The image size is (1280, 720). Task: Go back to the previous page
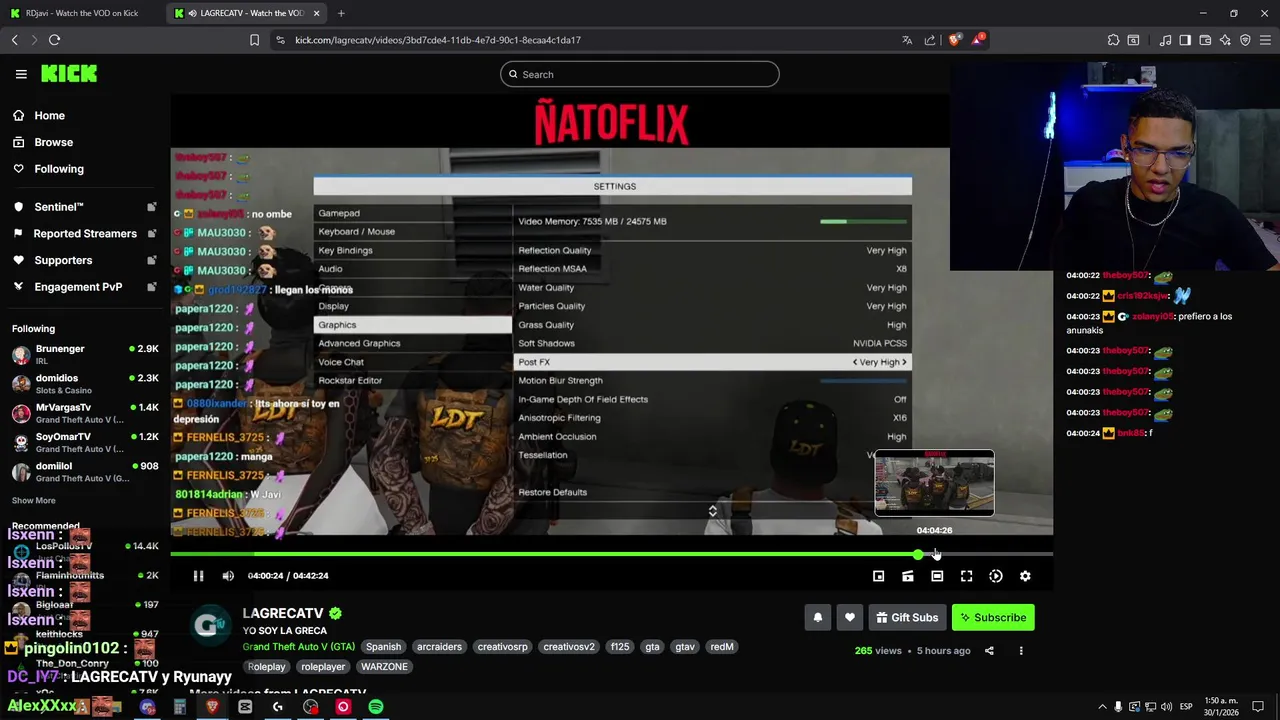coord(14,40)
